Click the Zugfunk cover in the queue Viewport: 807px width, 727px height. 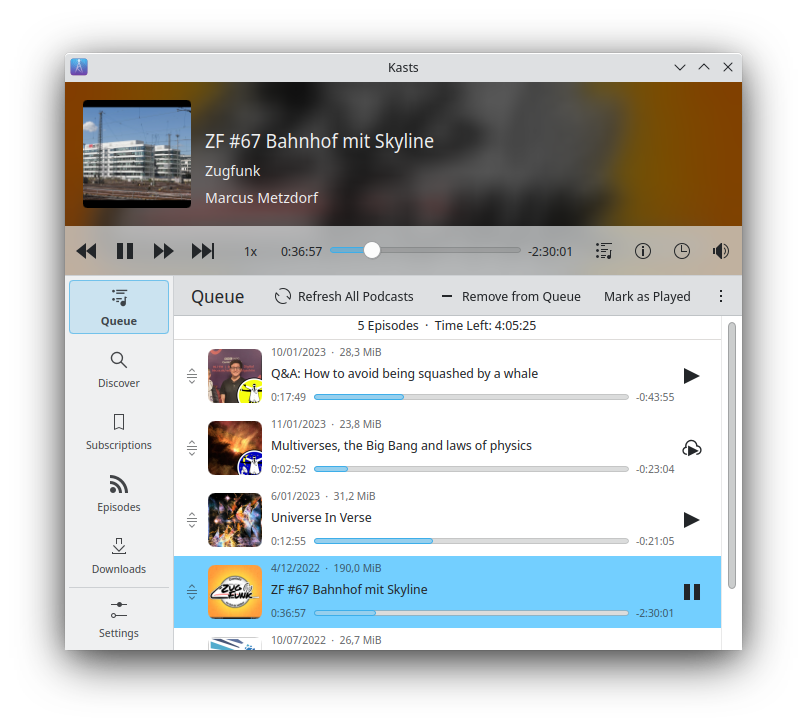(x=235, y=592)
